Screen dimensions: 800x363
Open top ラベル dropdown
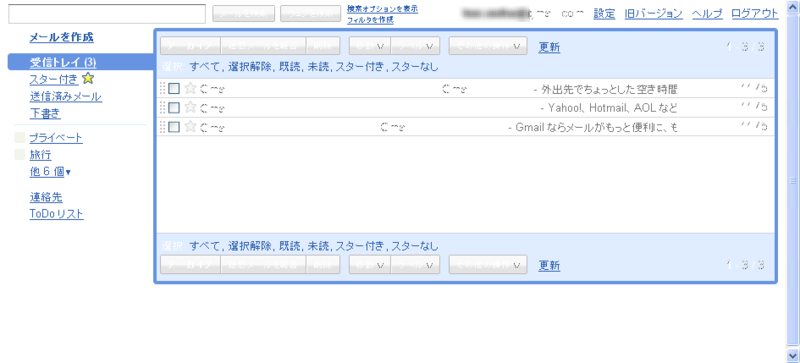click(415, 46)
